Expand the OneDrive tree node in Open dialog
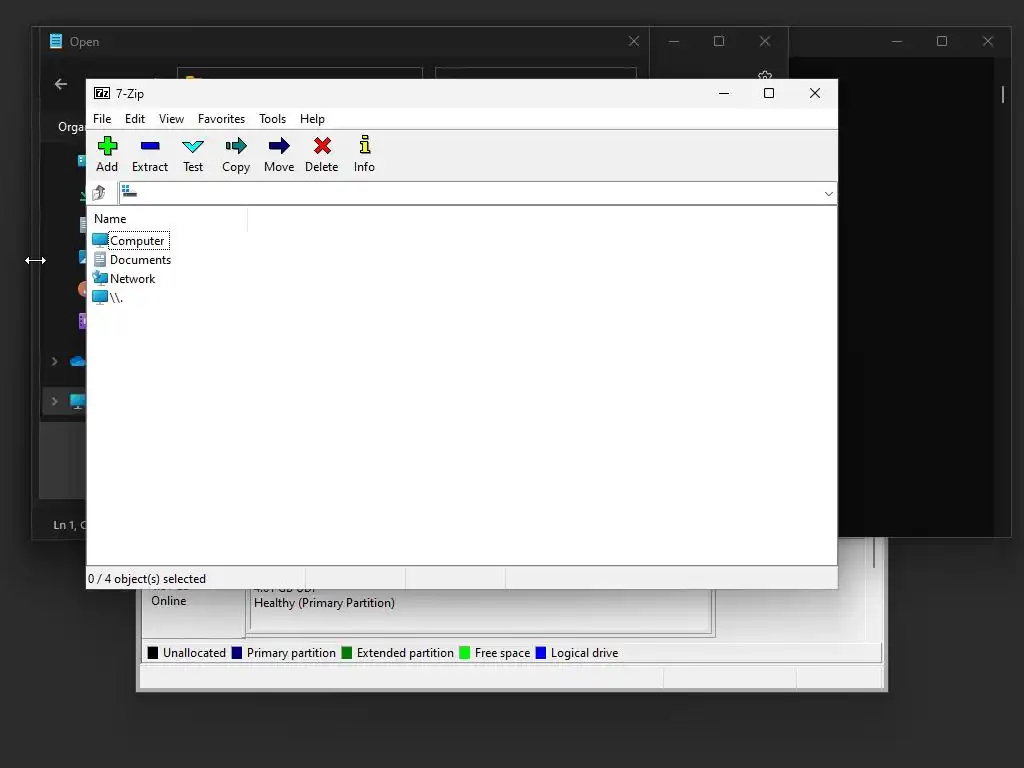 click(x=55, y=361)
